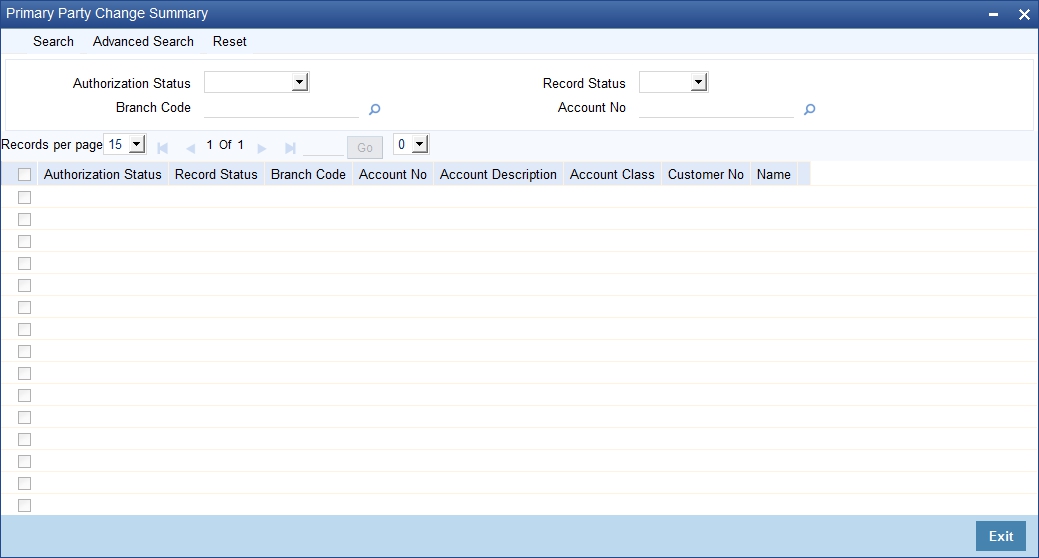This screenshot has height=558, width=1039.
Task: Check the sixth row checkbox
Action: pyautogui.click(x=25, y=307)
